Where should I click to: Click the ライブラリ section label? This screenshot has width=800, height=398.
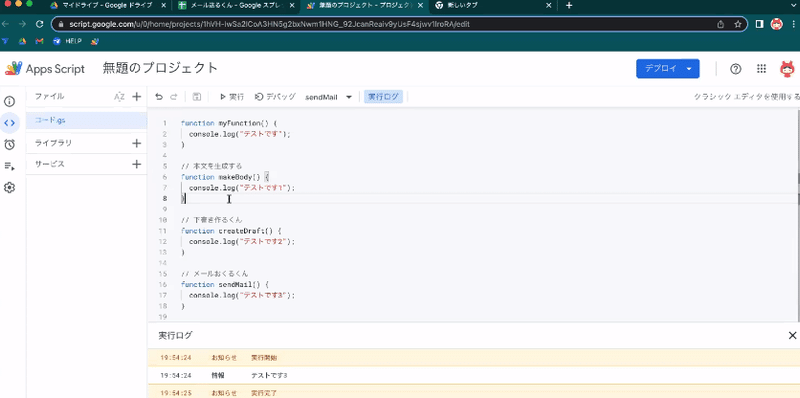point(53,143)
